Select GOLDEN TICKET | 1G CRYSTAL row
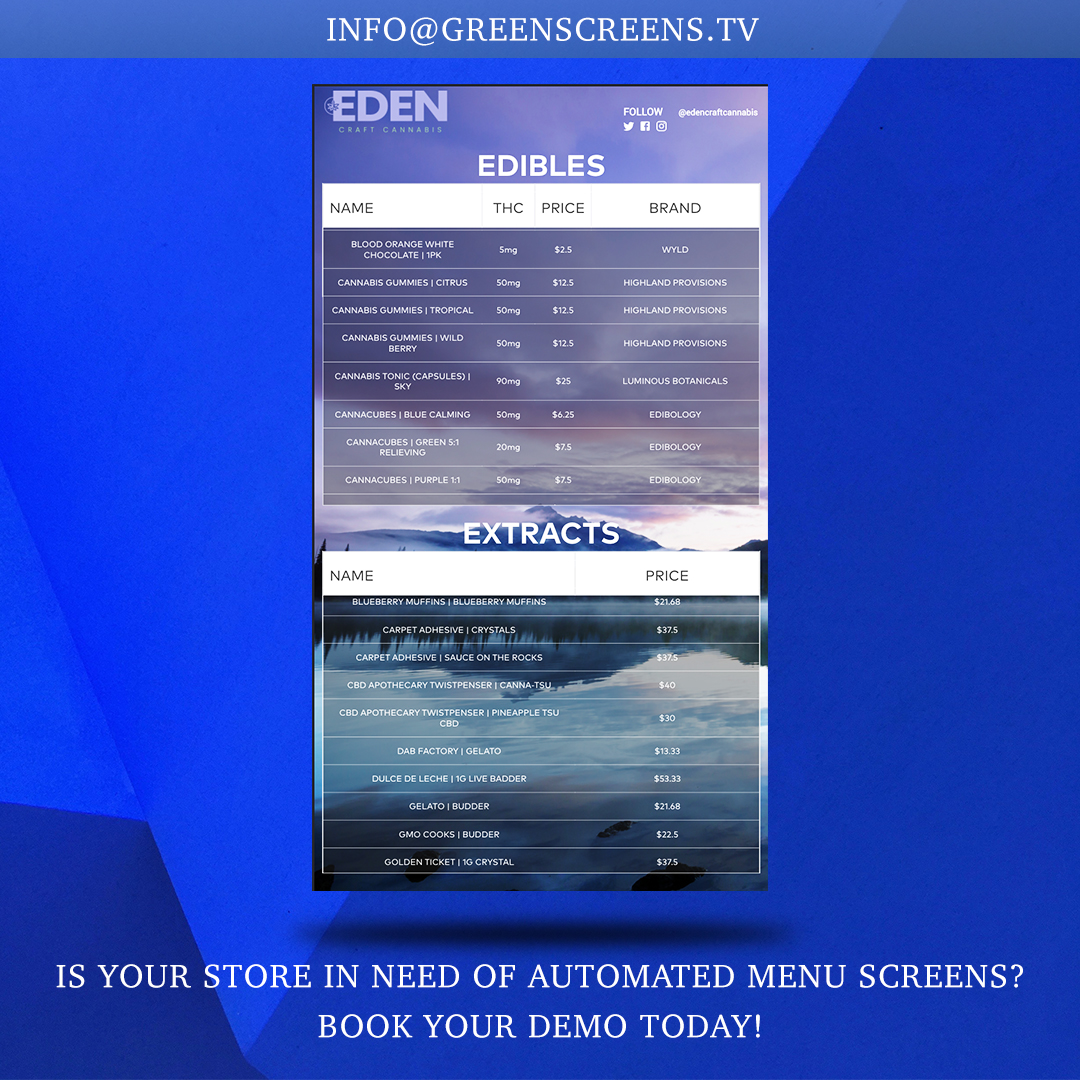1080x1080 pixels. (x=541, y=862)
